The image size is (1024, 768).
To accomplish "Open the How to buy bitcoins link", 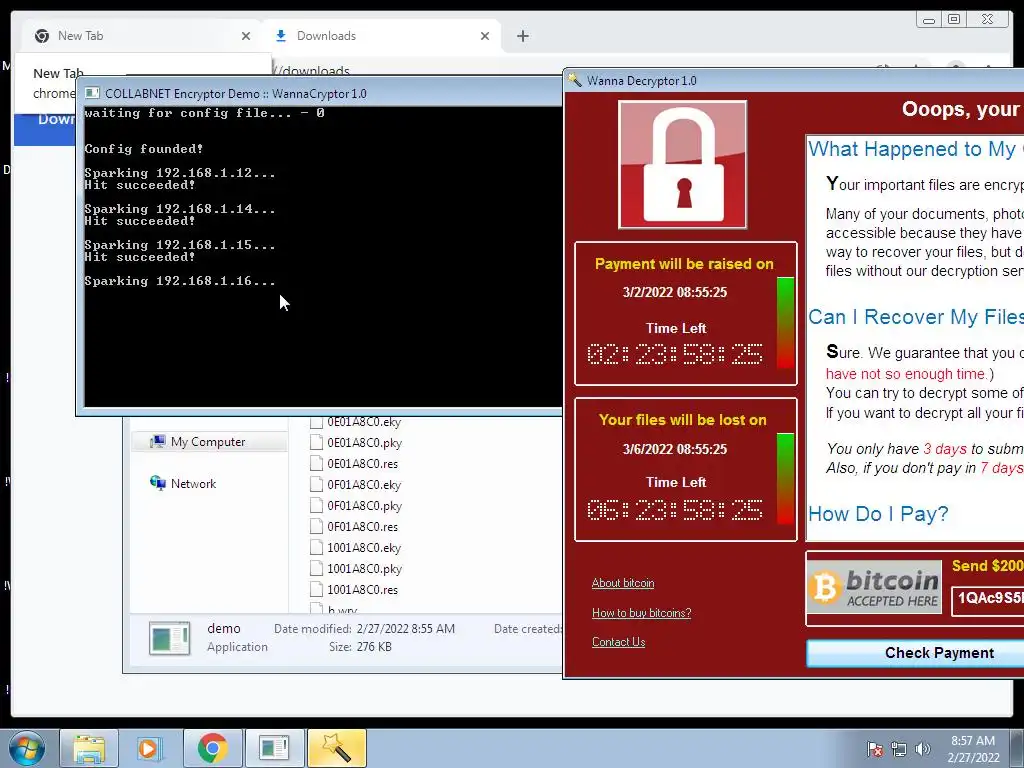I will (x=641, y=613).
